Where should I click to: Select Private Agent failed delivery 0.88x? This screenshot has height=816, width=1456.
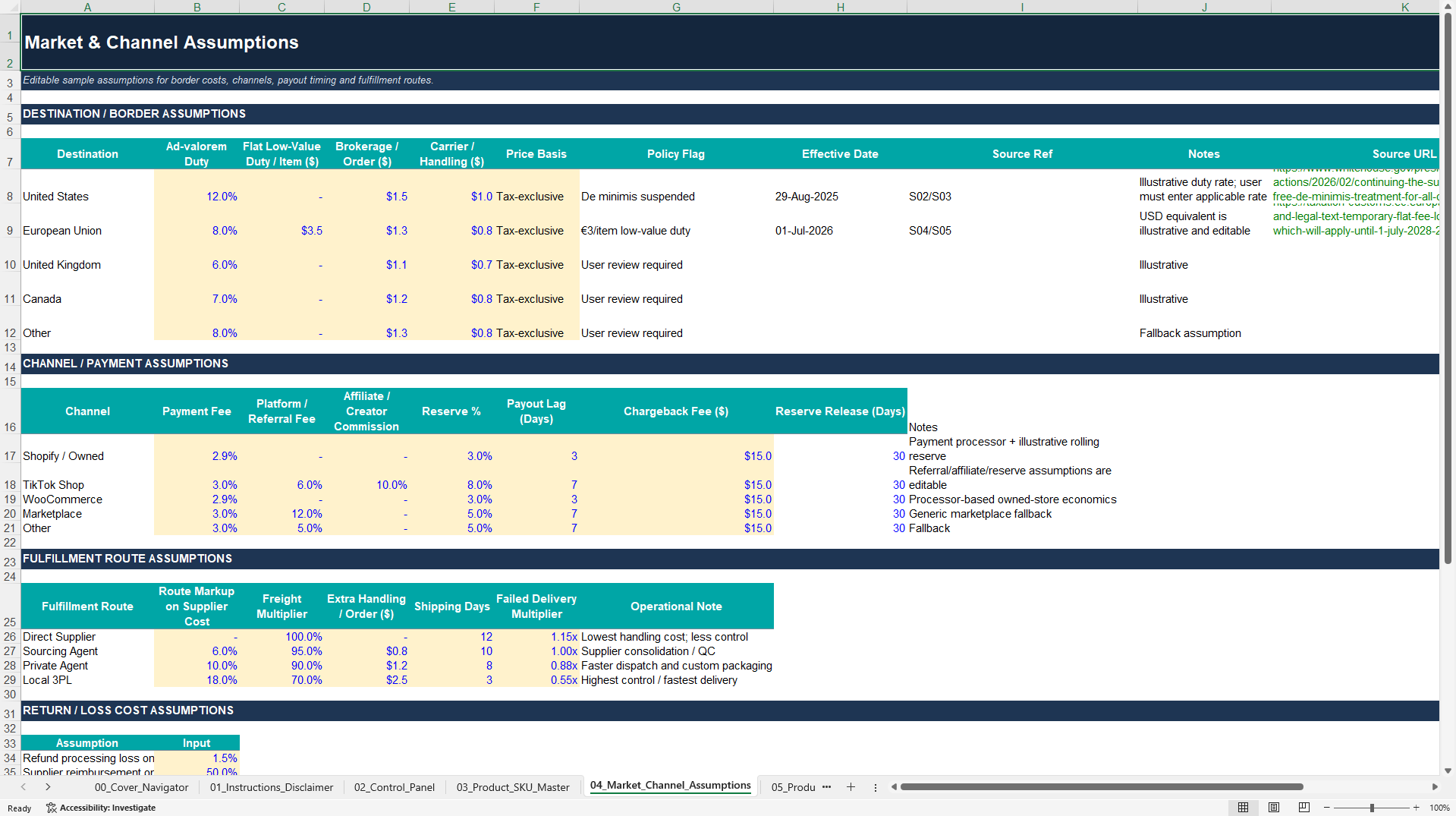pos(536,666)
